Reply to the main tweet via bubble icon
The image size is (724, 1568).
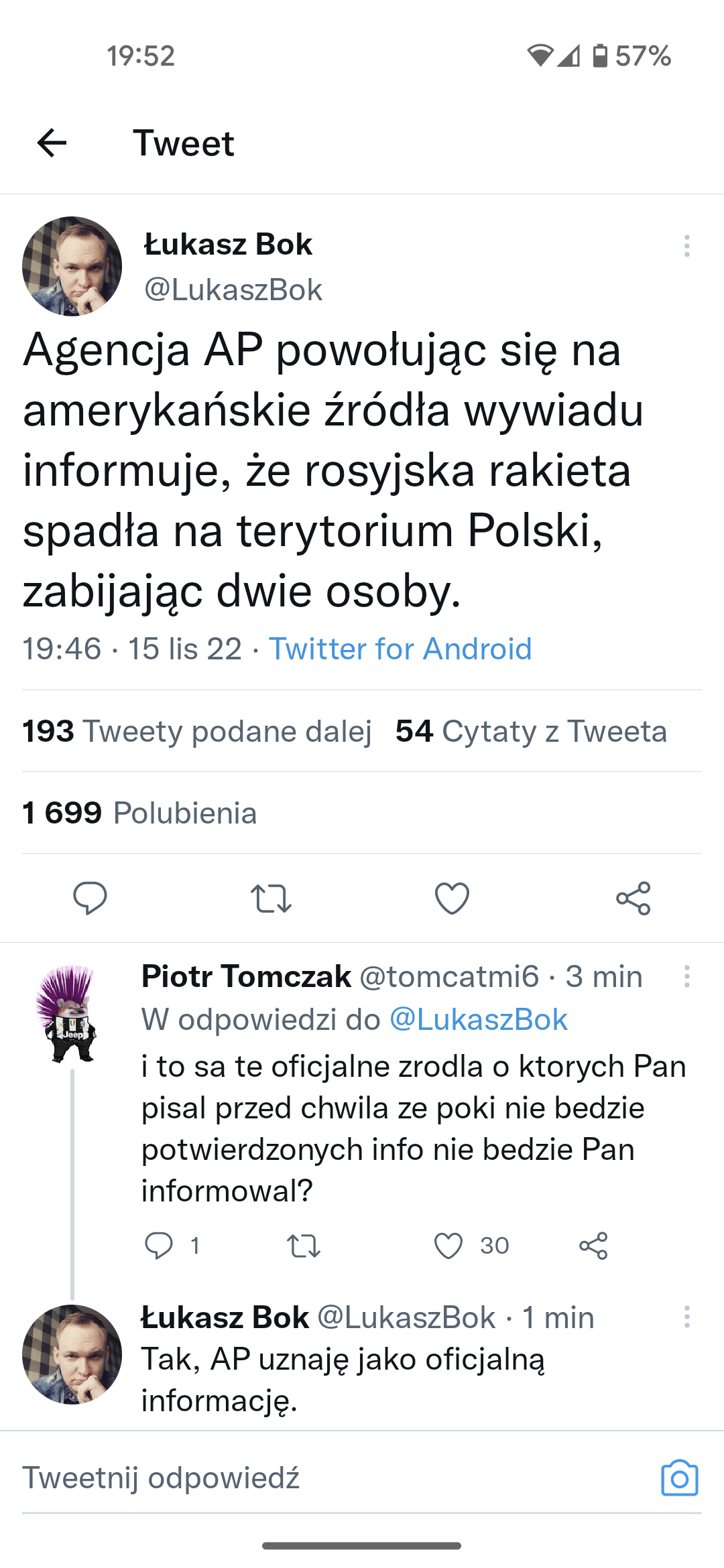point(90,898)
